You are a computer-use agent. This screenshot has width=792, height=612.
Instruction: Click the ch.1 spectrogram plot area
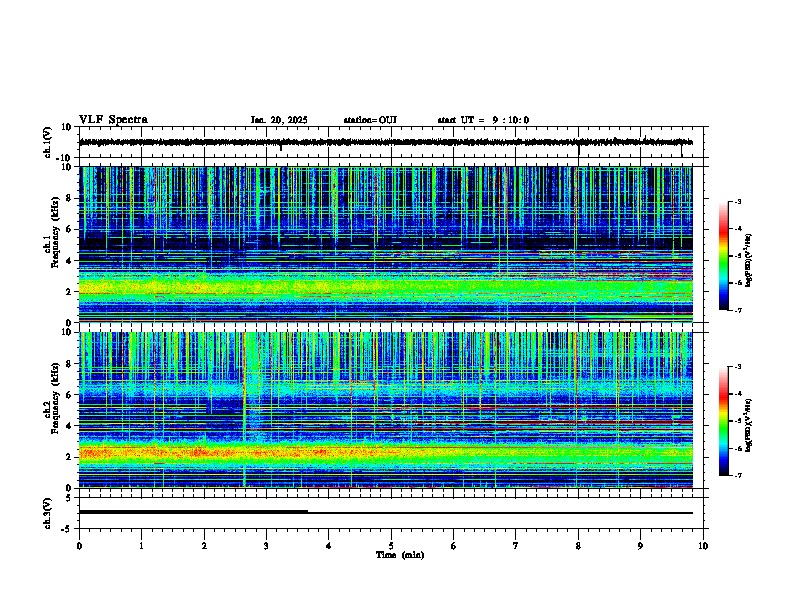coord(385,244)
